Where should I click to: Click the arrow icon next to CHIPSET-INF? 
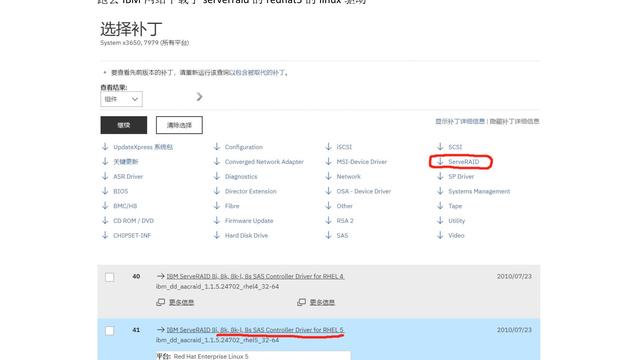click(105, 235)
